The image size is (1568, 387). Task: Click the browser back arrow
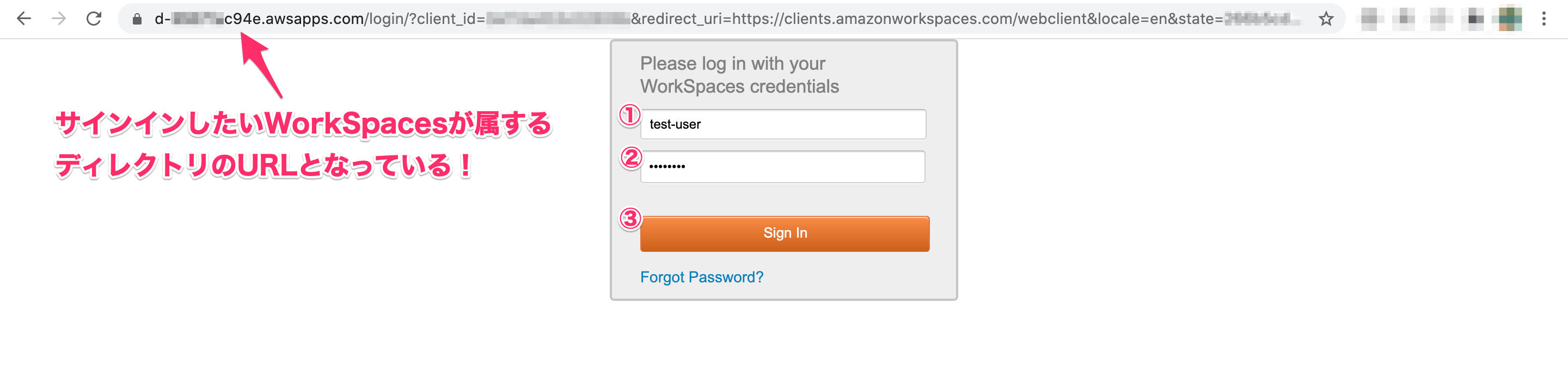(x=24, y=19)
